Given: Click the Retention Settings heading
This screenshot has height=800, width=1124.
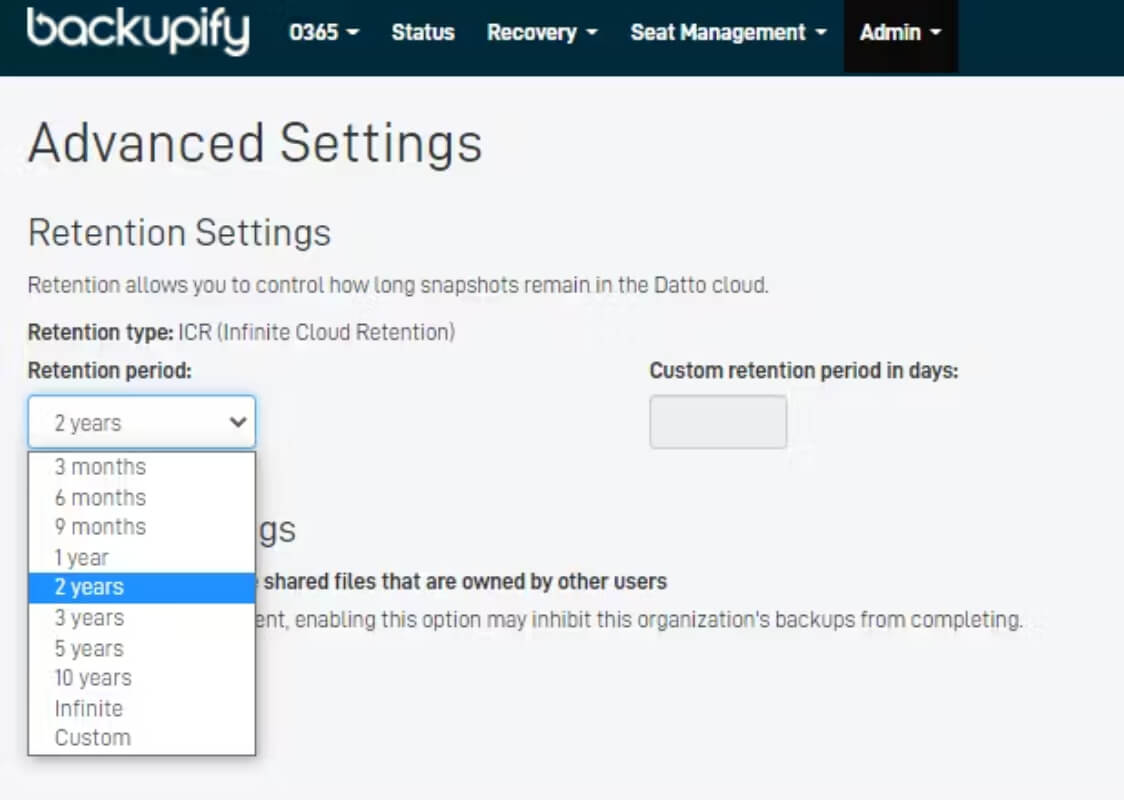Looking at the screenshot, I should tap(179, 233).
